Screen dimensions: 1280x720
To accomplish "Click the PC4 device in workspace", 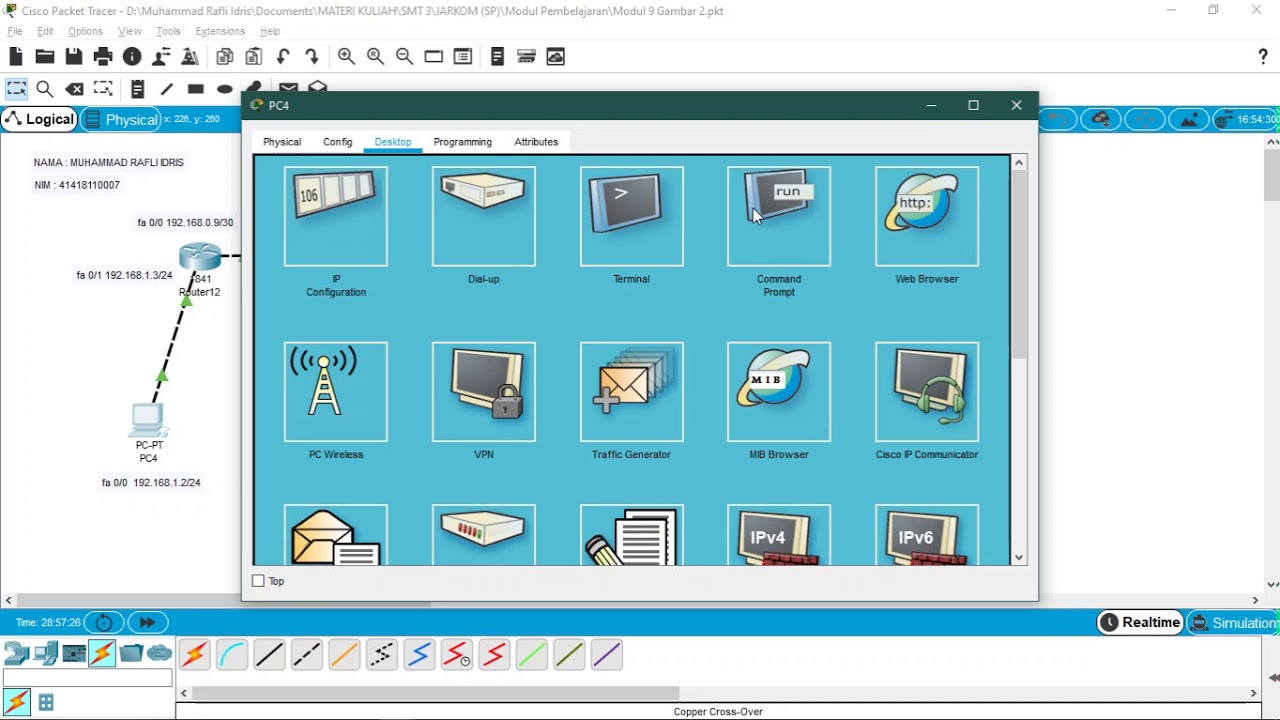I will click(148, 419).
